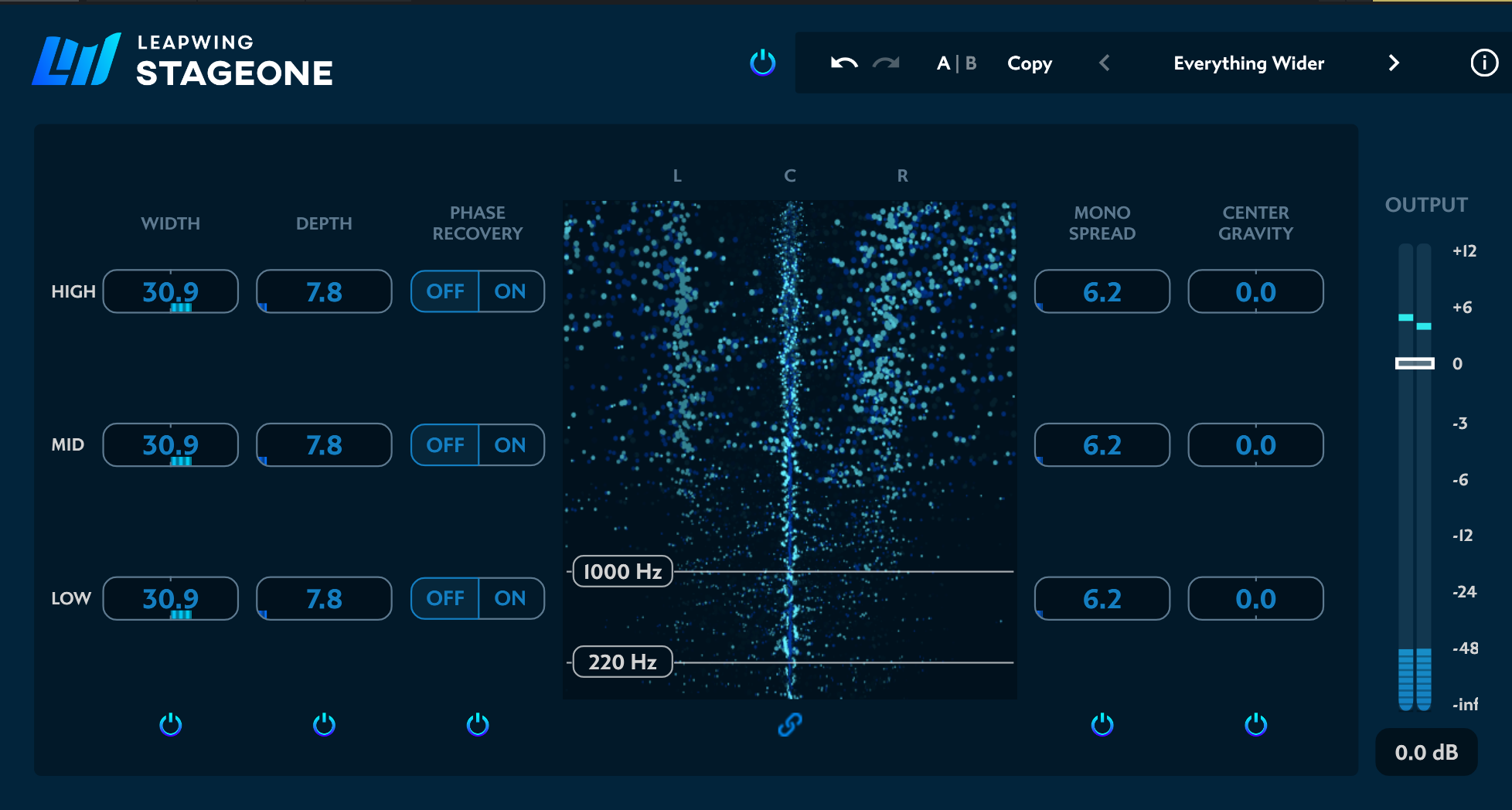Click the stereo field vectorscope display

click(790, 450)
